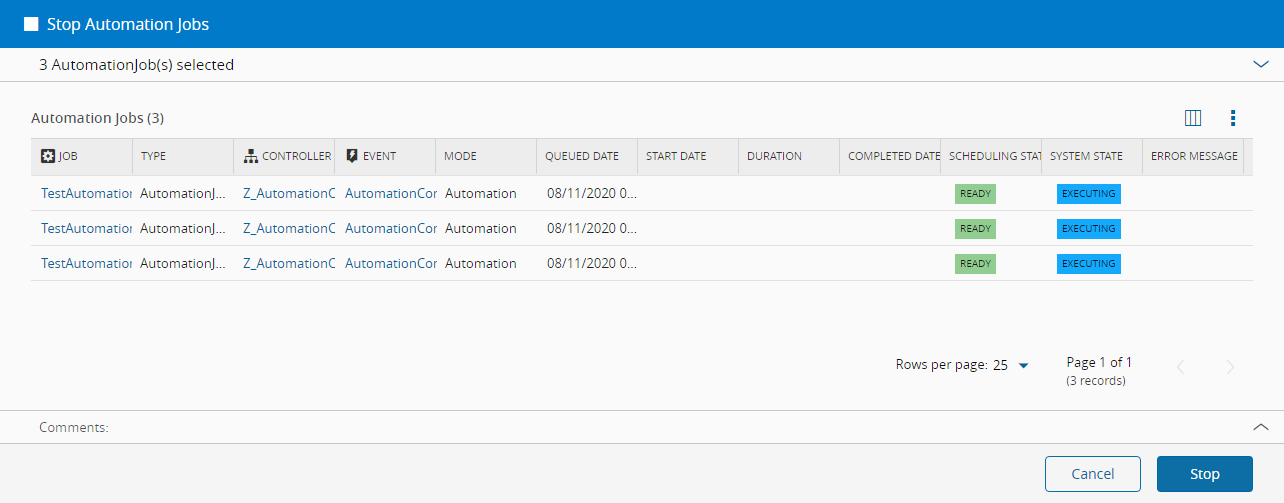The width and height of the screenshot is (1284, 503).
Task: Open TestAutomation job link in second row
Action: (x=87, y=228)
